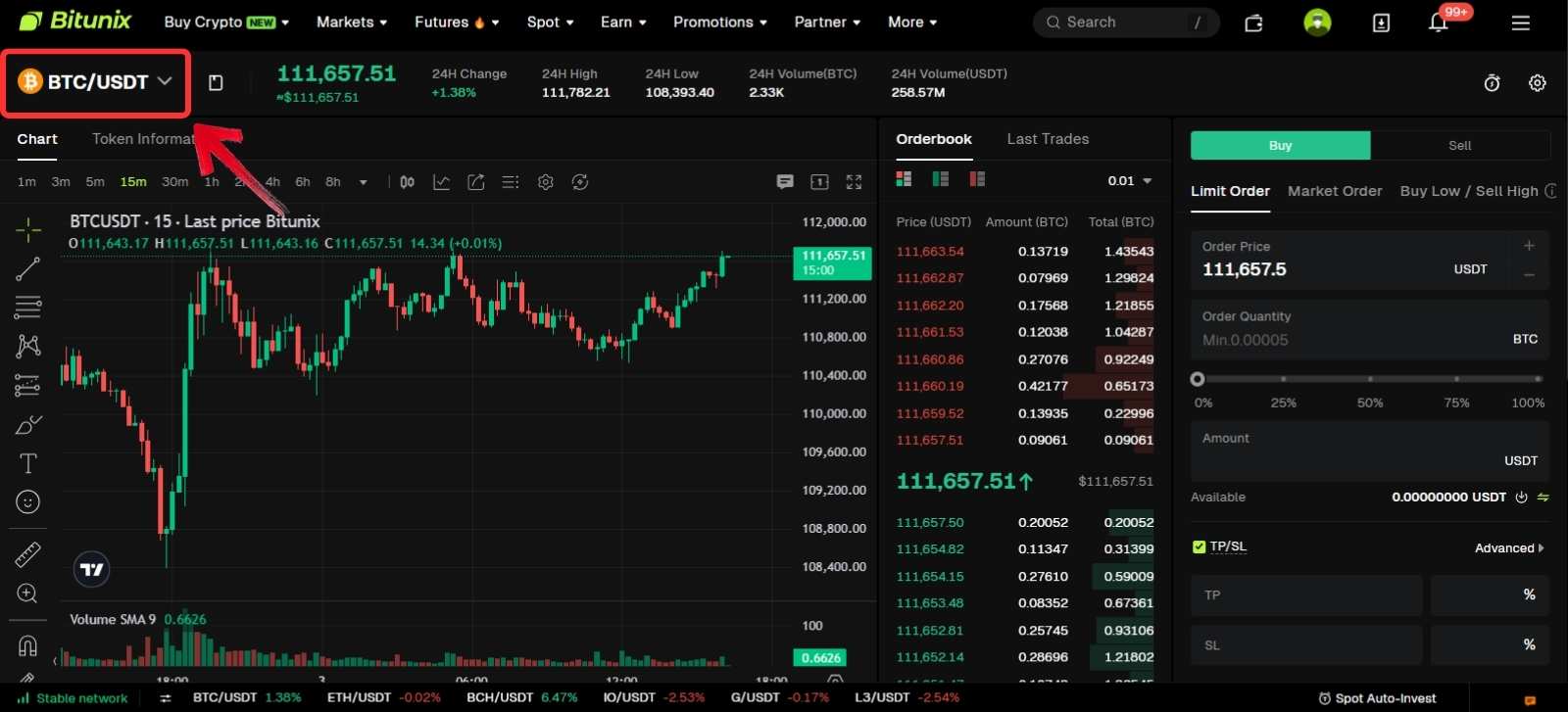
Task: Show bids-only orderbook view
Action: 941,178
